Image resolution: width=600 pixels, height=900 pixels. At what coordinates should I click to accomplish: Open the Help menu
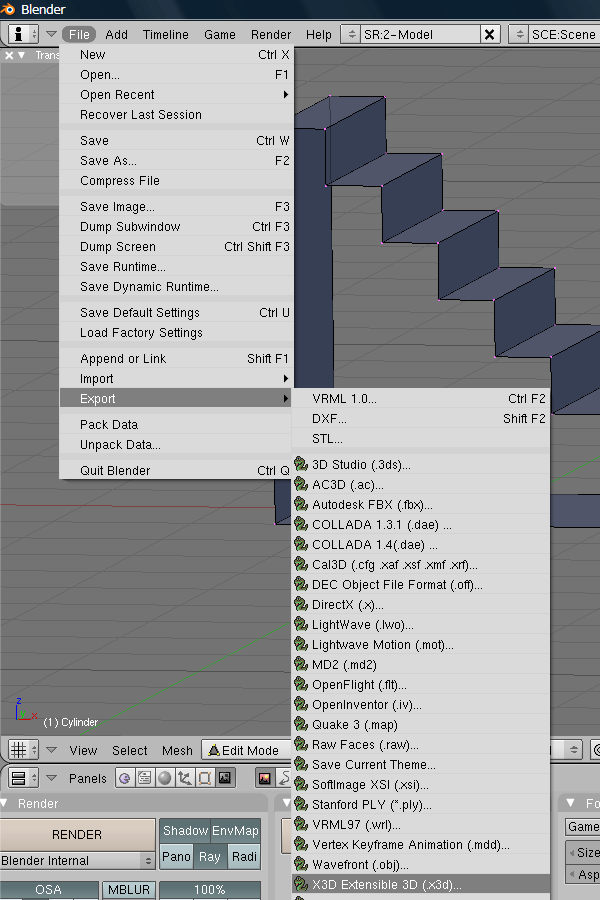pyautogui.click(x=319, y=34)
